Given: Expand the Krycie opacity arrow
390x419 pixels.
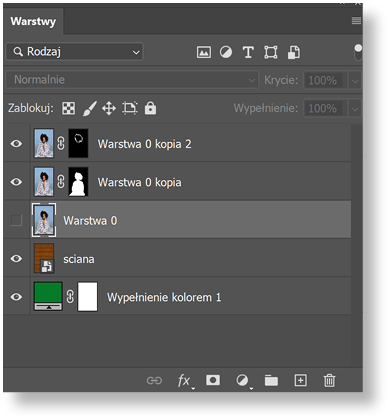Looking at the screenshot, I should coord(355,81).
